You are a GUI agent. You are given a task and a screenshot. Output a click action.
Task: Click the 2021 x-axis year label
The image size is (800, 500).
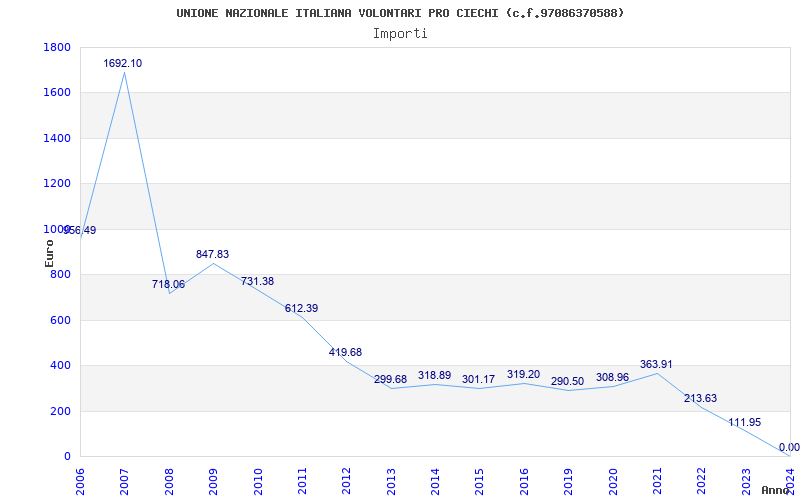(657, 481)
